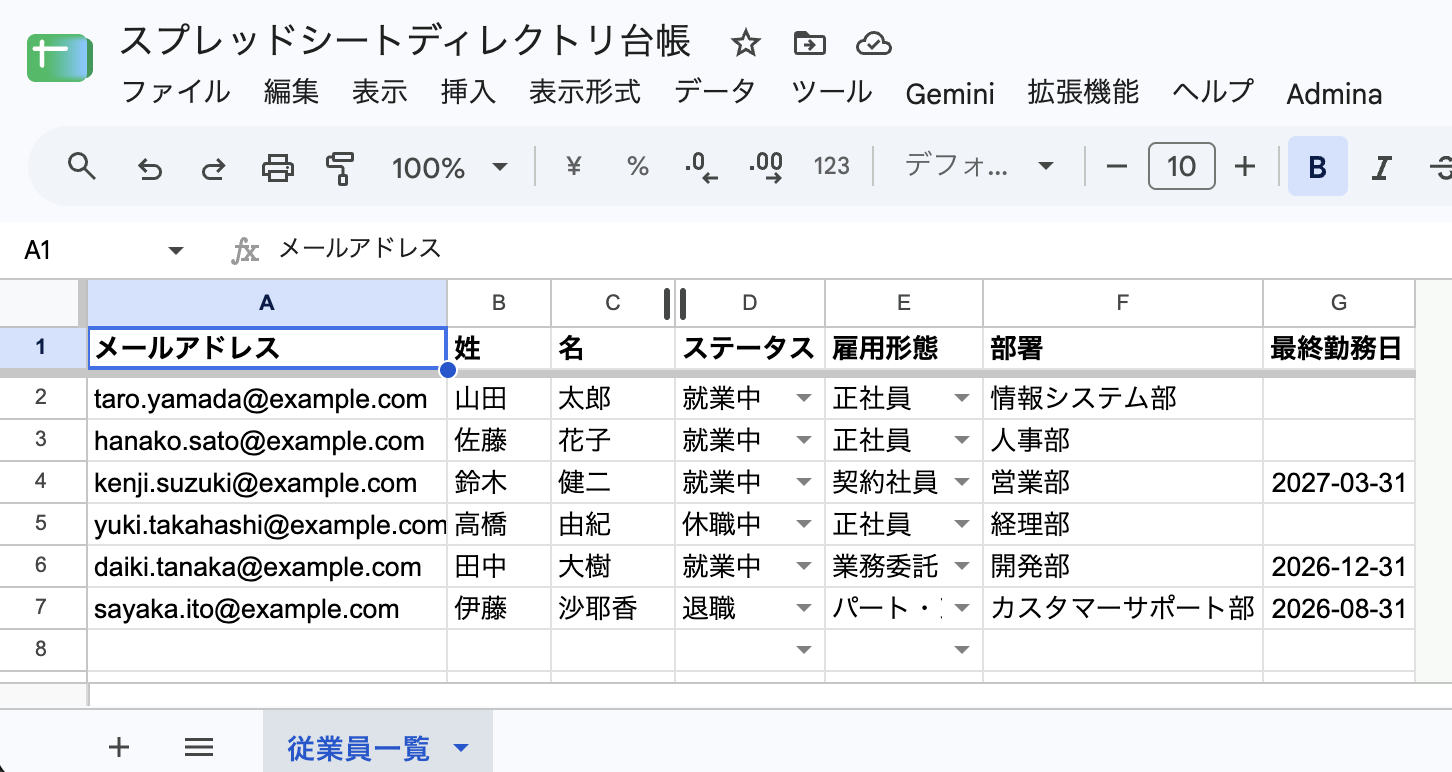Star this spreadsheet document
The image size is (1452, 772).
coord(745,43)
